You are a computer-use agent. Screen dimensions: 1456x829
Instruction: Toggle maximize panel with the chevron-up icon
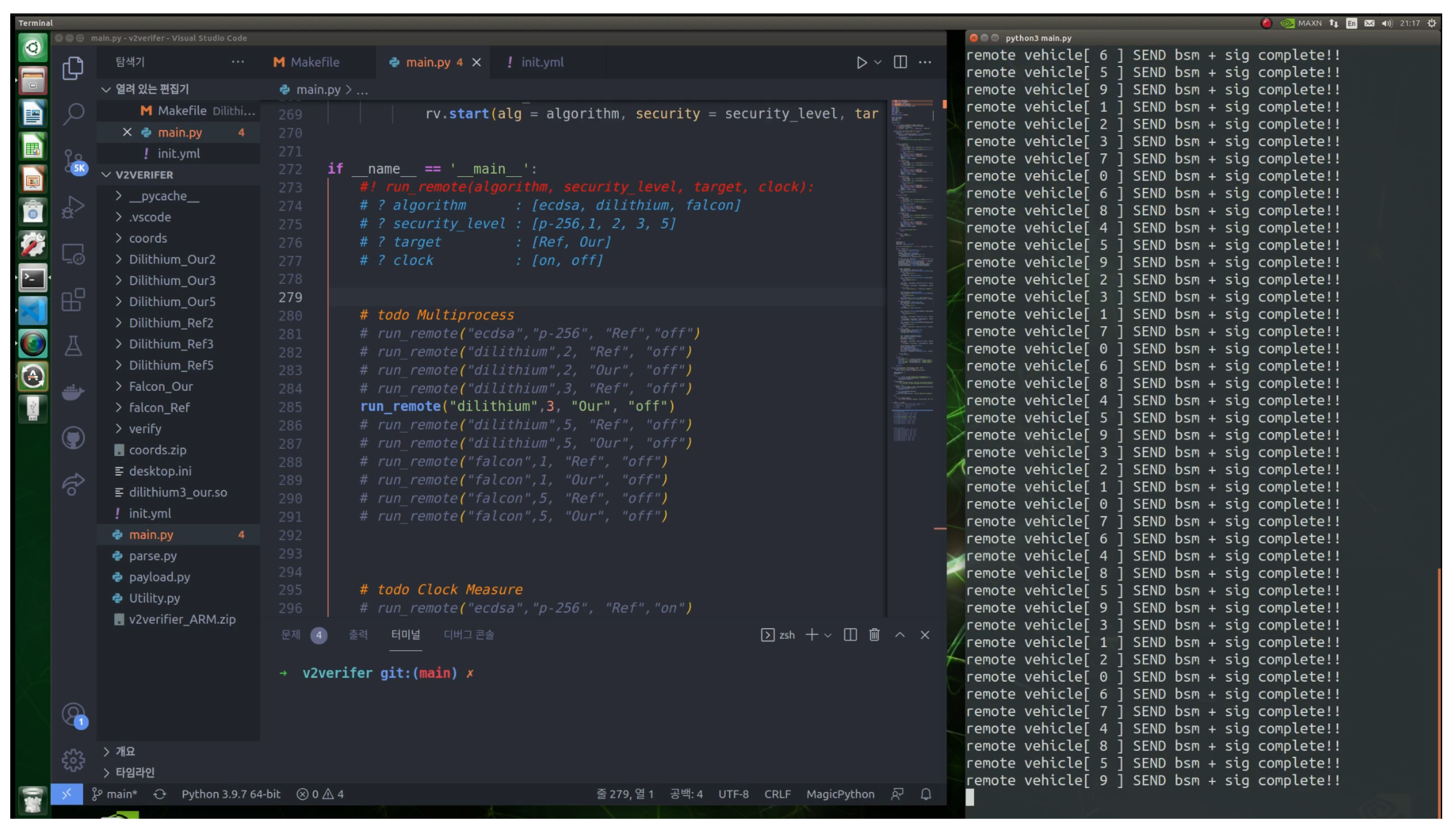pyautogui.click(x=900, y=635)
